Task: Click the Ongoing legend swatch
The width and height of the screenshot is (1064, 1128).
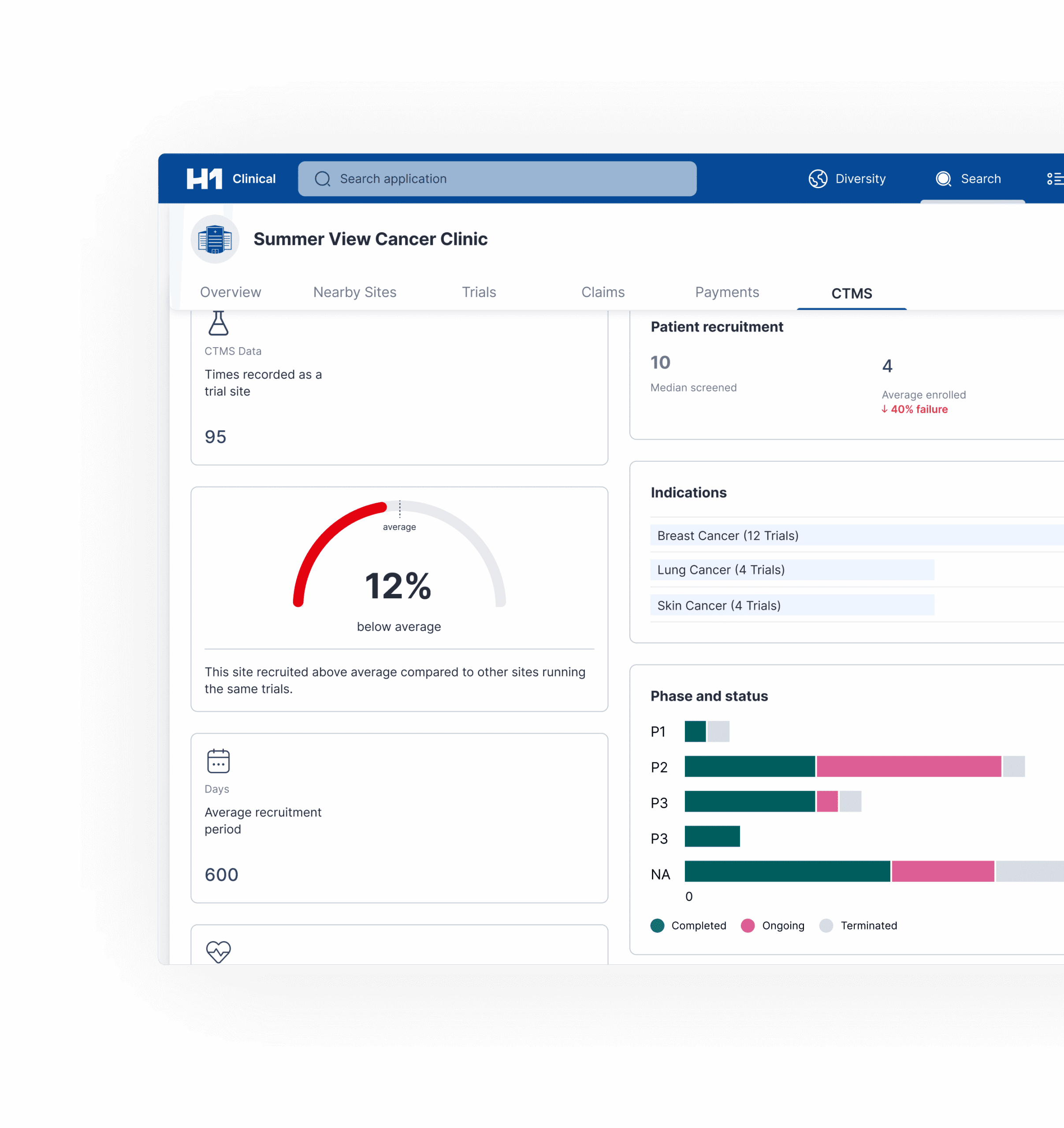Action: tap(748, 925)
